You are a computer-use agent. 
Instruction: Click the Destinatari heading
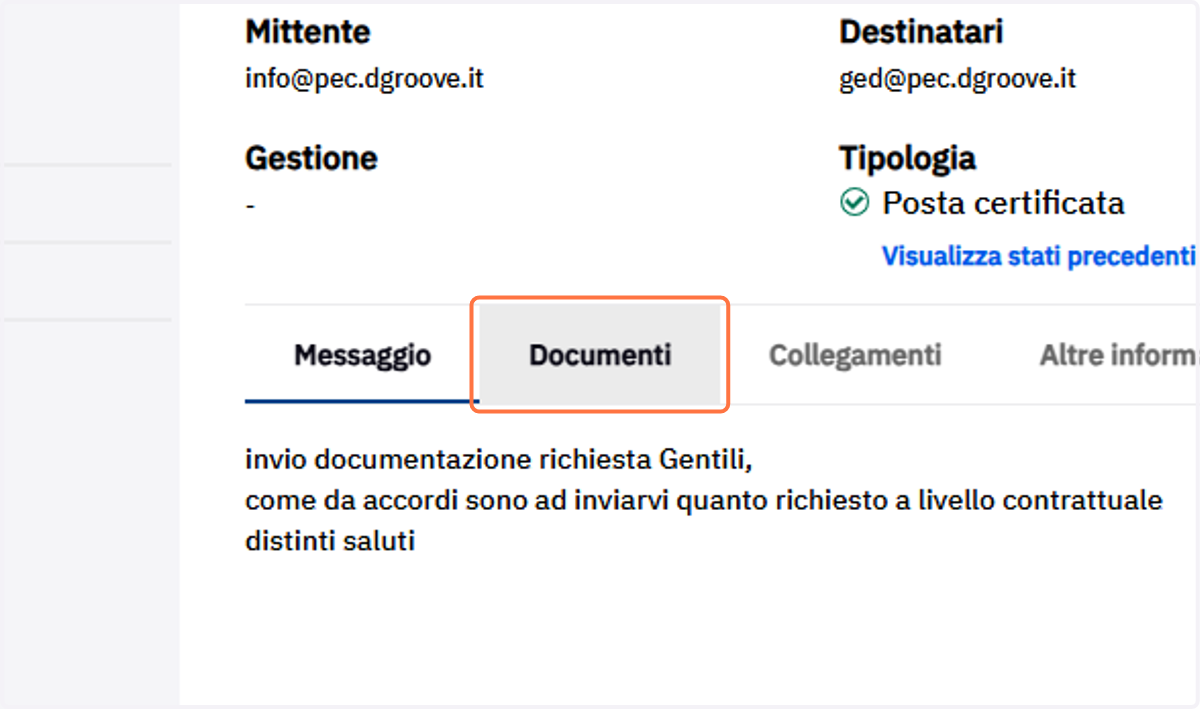click(921, 32)
